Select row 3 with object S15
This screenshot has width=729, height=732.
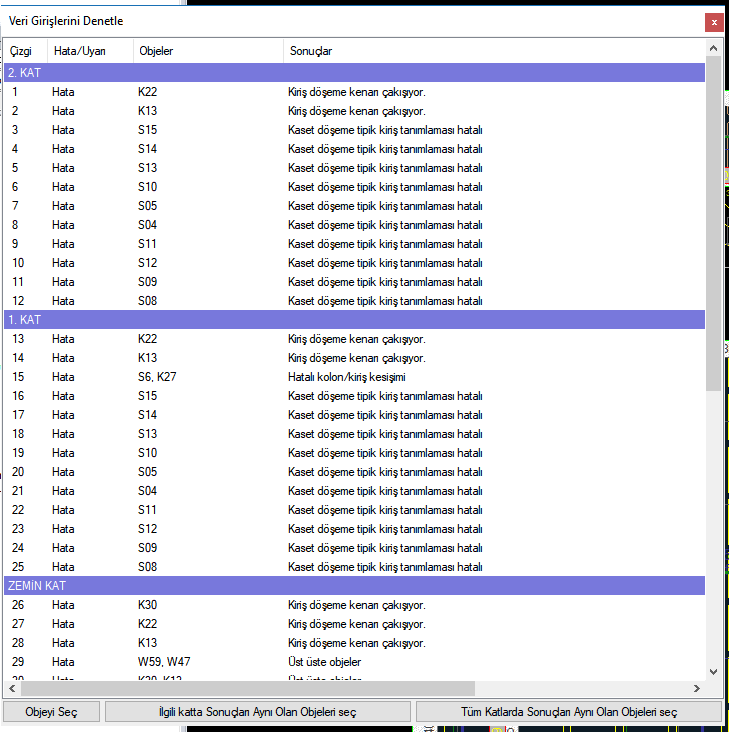354,130
